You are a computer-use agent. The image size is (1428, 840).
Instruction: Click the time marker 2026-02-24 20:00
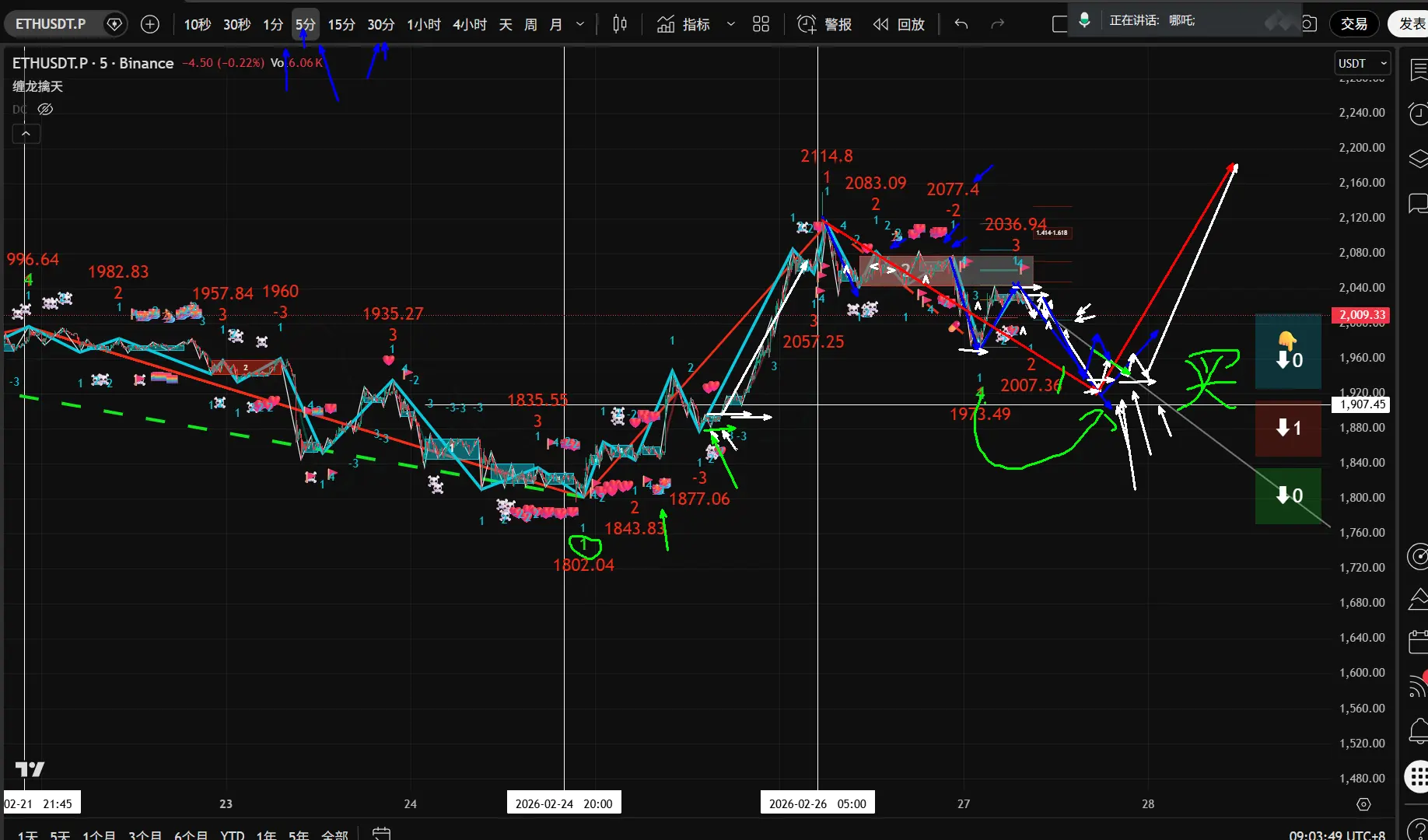click(564, 803)
